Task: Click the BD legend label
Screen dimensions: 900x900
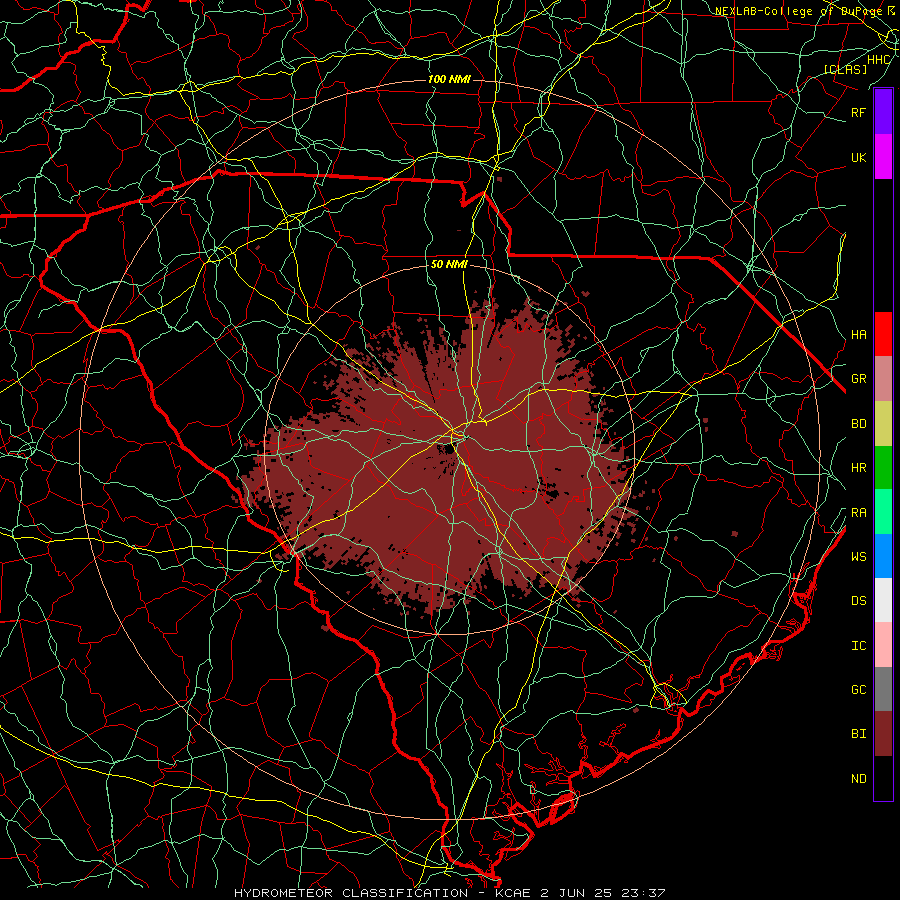Action: 858,424
